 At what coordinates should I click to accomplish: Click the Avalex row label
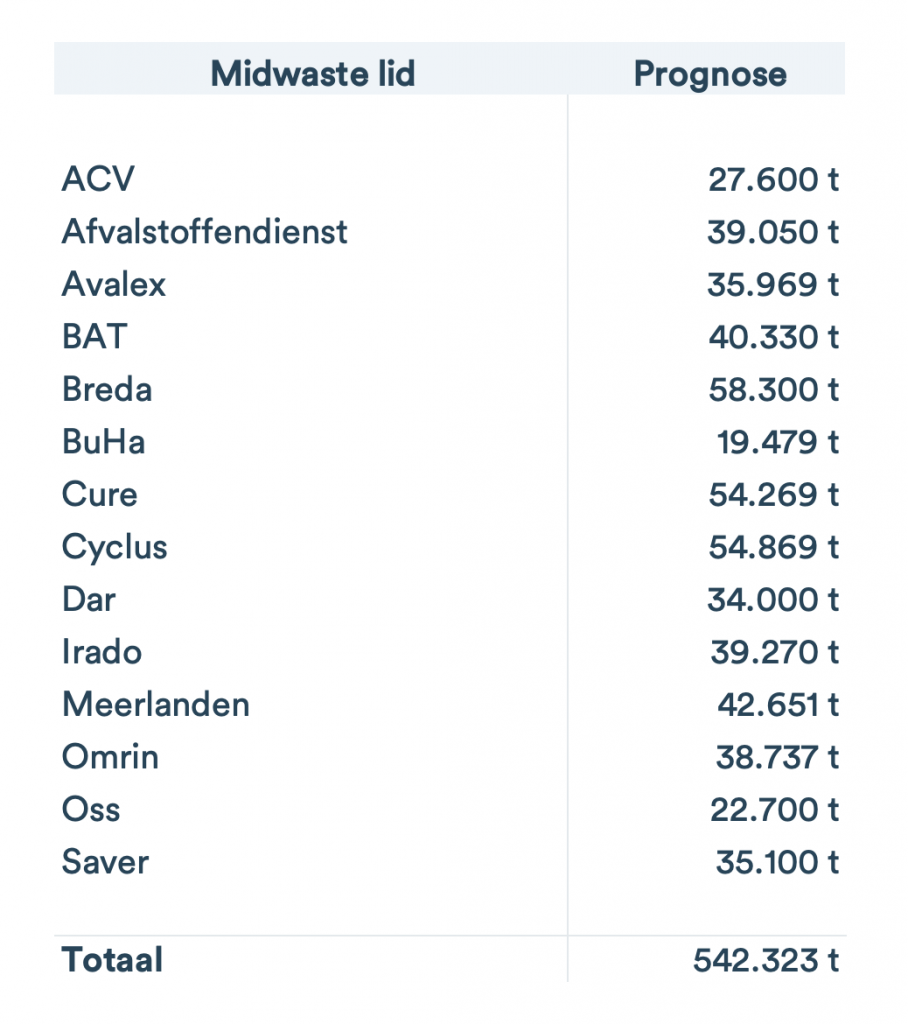click(x=114, y=284)
